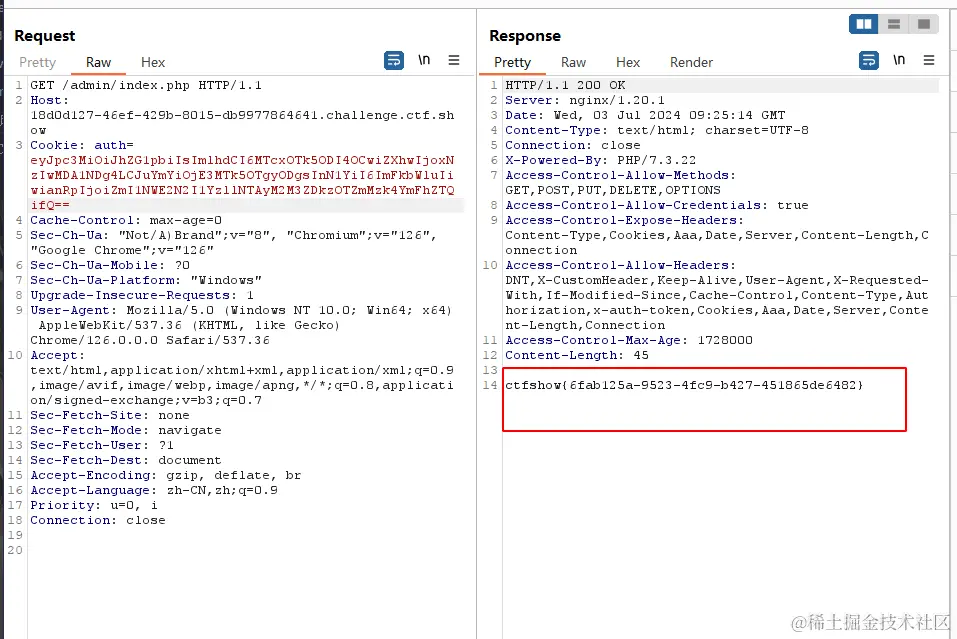Click the User-Agent: Mozilla/5.0 line

click(x=241, y=310)
